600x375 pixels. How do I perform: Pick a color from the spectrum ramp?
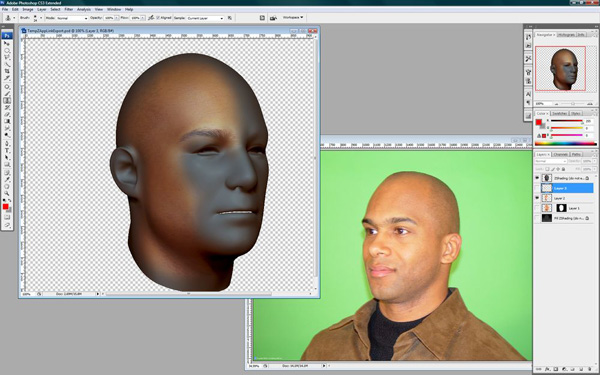[x=565, y=144]
